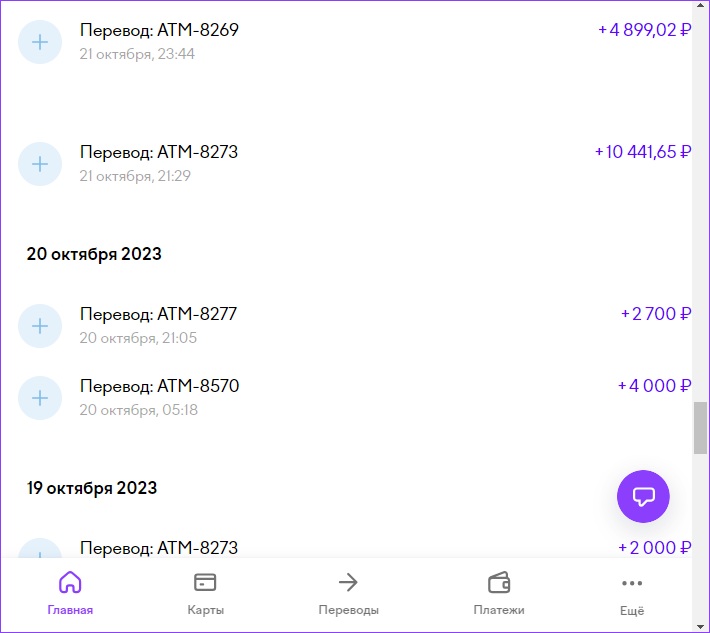
Task: Open the Перевод: АТМ-8269 transaction title
Action: coord(159,30)
